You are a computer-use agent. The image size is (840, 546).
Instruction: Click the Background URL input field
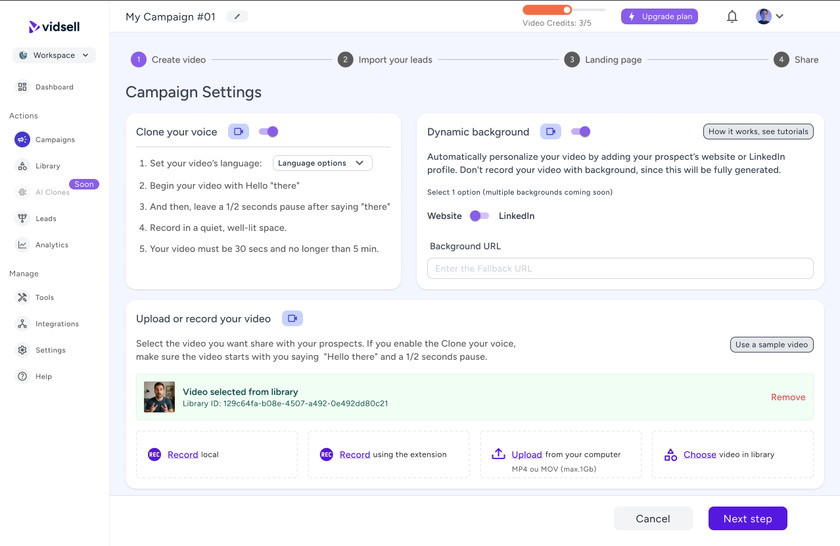620,269
